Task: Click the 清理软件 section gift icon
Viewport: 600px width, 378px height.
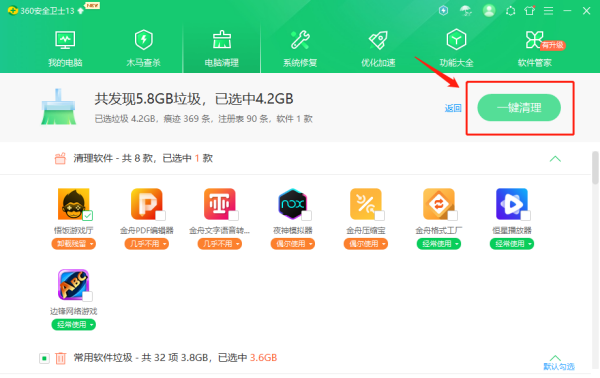Action: click(x=60, y=158)
